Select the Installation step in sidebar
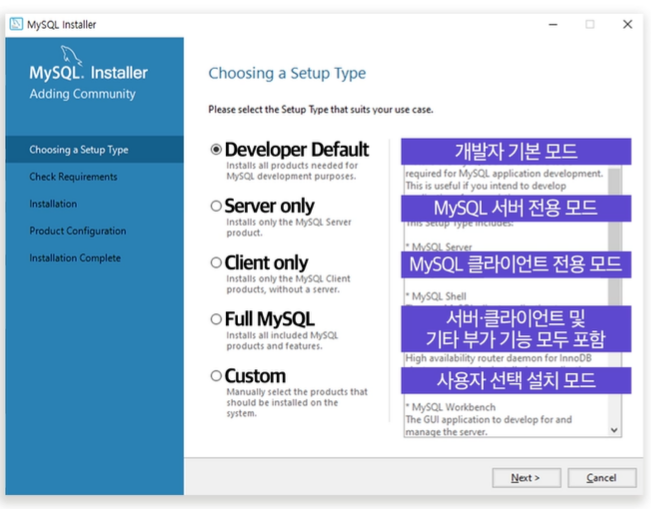The image size is (651, 509). pyautogui.click(x=53, y=204)
